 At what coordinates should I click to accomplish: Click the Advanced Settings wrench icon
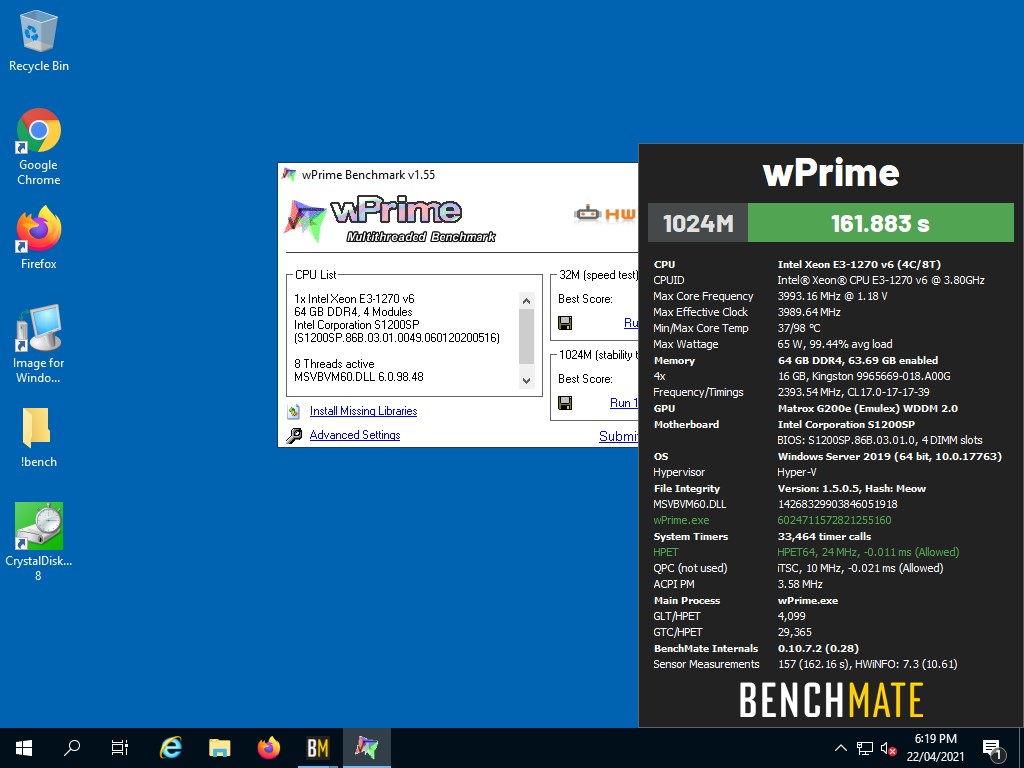tap(294, 435)
